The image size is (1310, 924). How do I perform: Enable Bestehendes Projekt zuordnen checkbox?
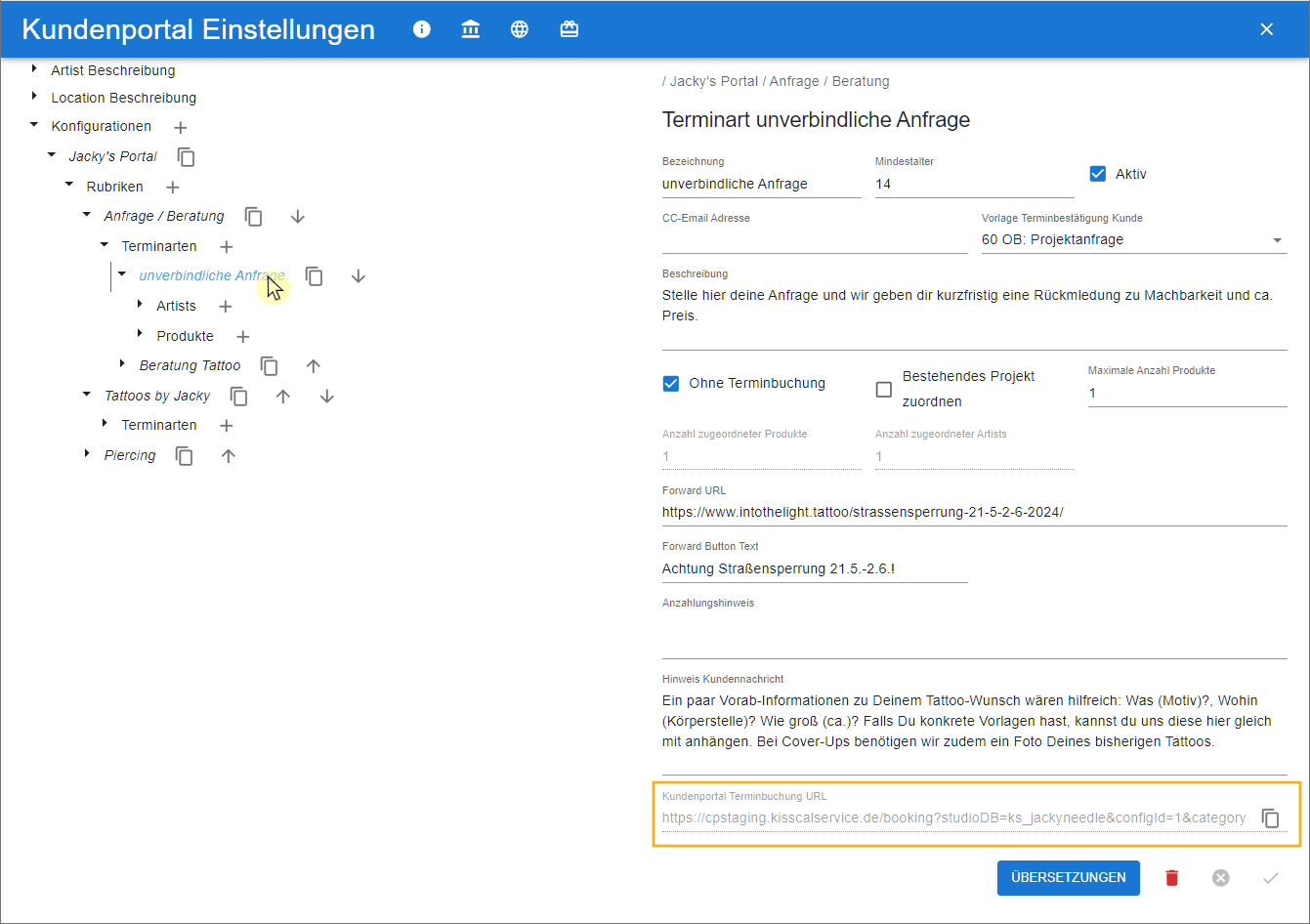pos(884,390)
